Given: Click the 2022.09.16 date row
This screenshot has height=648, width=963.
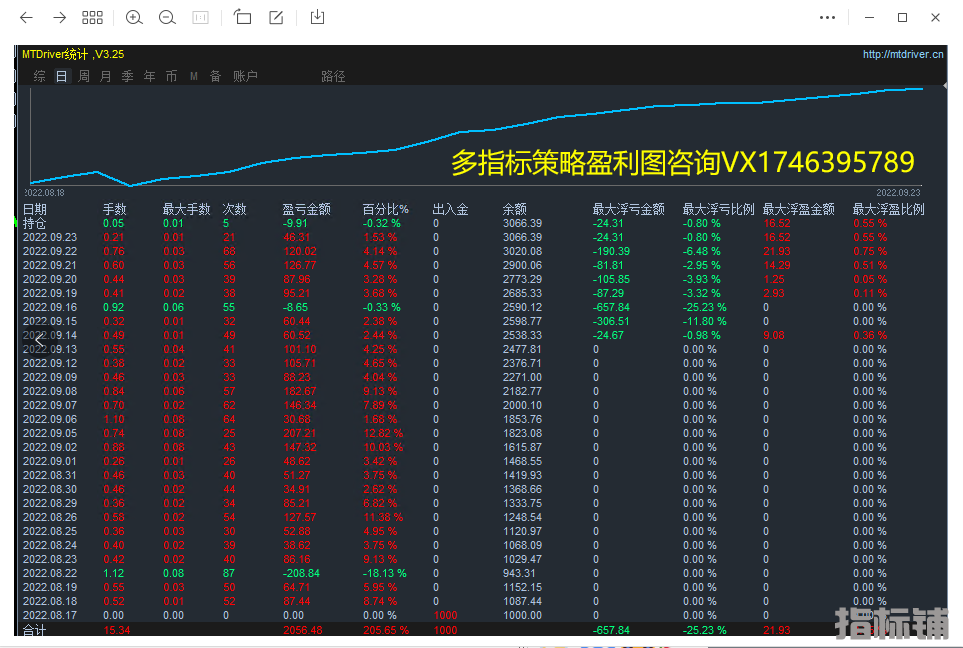Looking at the screenshot, I should [50, 307].
